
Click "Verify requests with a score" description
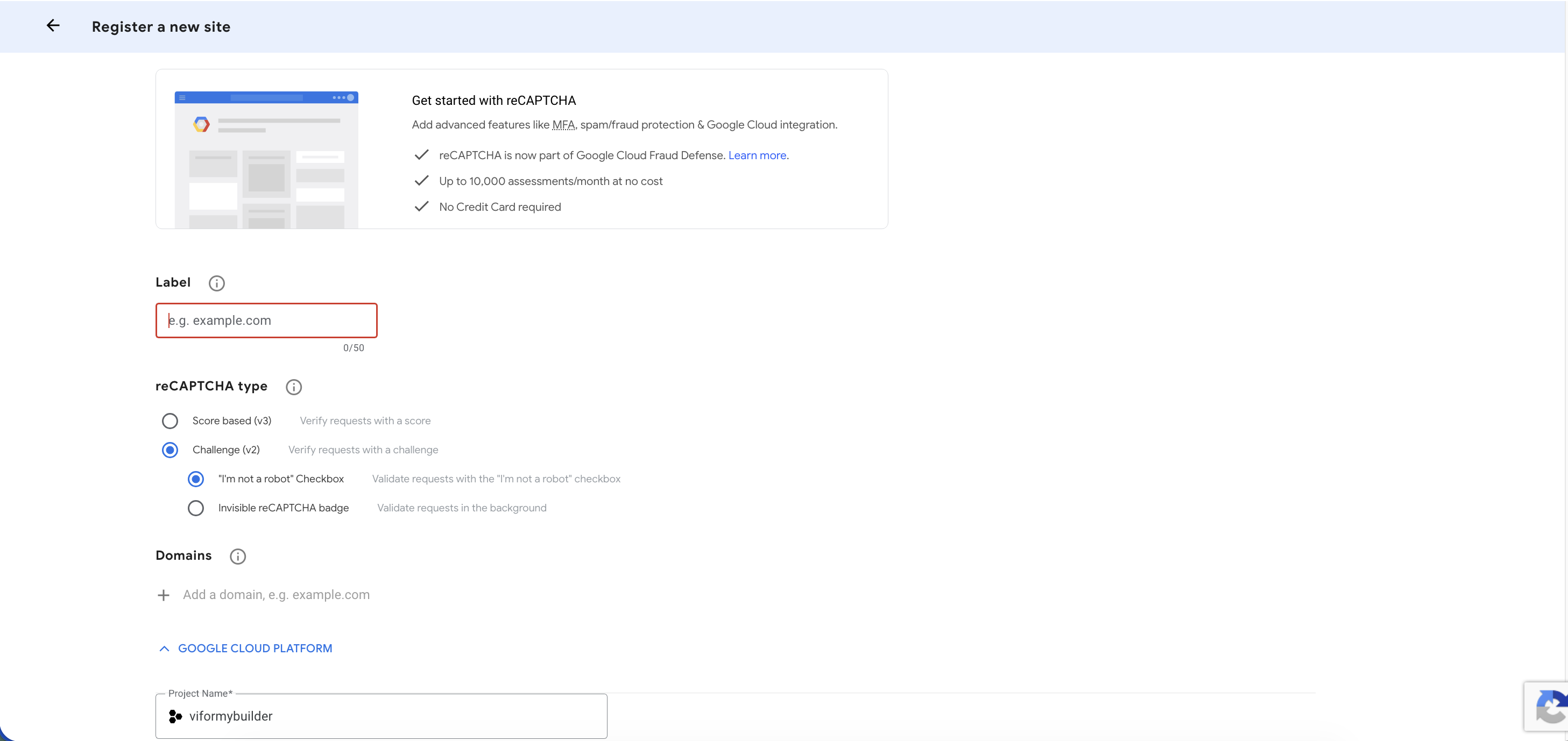pos(365,421)
